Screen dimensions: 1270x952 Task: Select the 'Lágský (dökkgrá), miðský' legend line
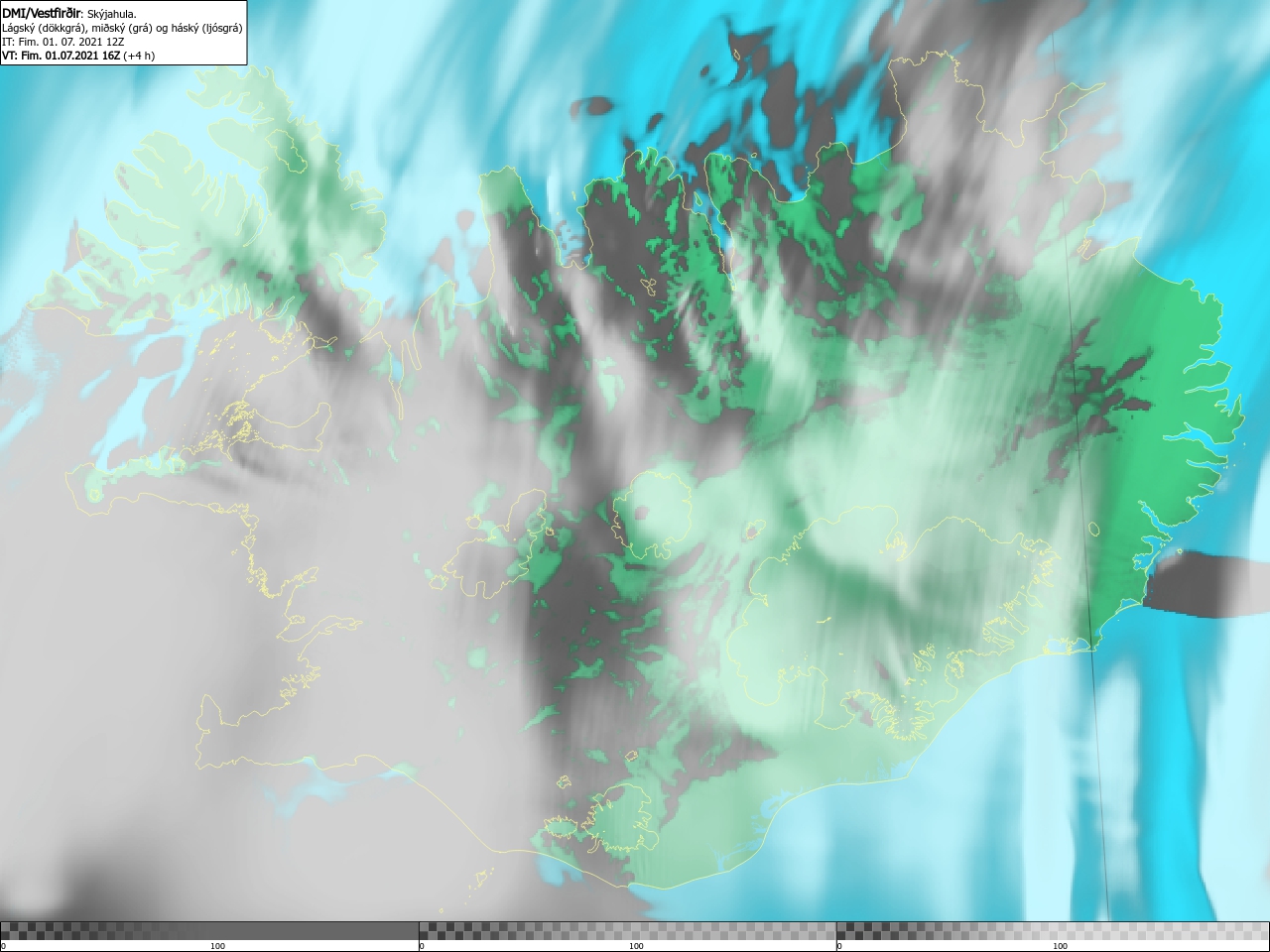click(x=122, y=28)
